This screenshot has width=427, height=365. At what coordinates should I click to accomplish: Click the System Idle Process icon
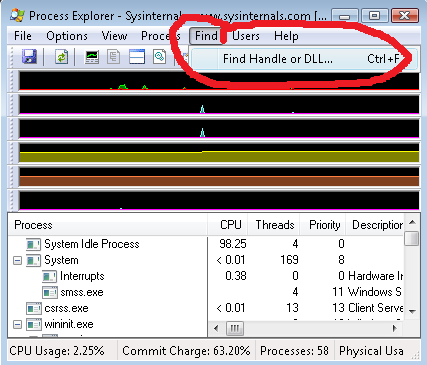point(34,244)
